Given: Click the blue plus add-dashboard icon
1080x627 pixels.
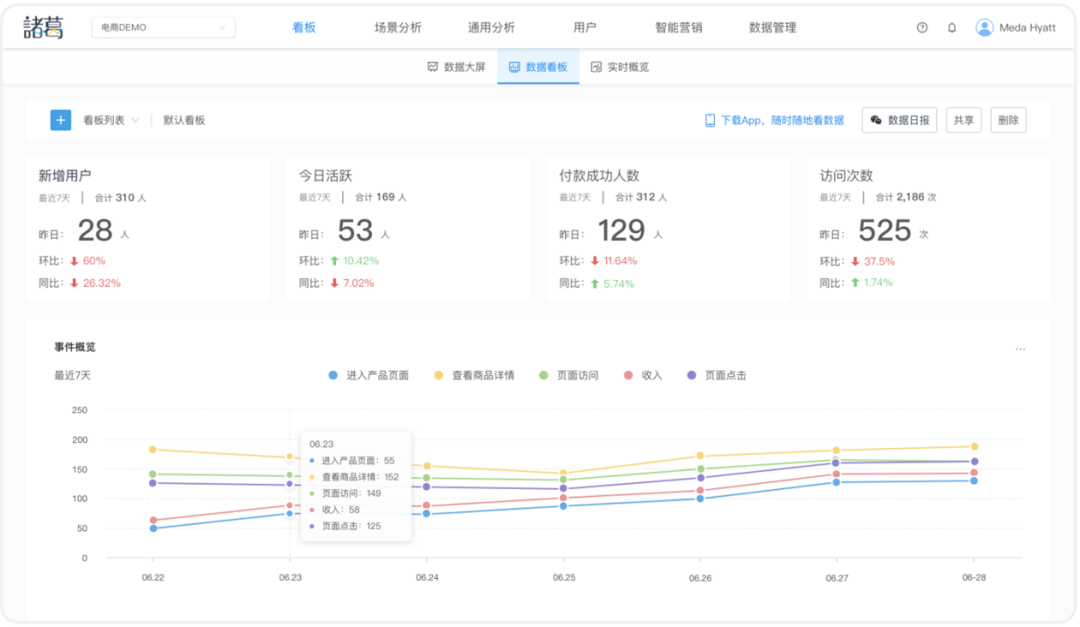Looking at the screenshot, I should pyautogui.click(x=61, y=120).
